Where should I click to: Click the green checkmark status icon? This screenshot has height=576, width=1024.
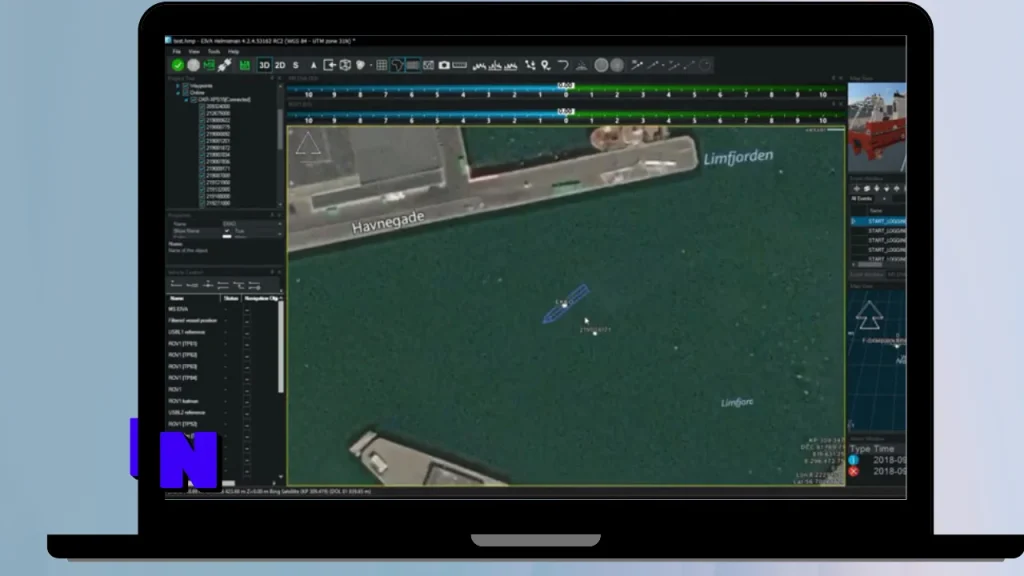tap(178, 65)
